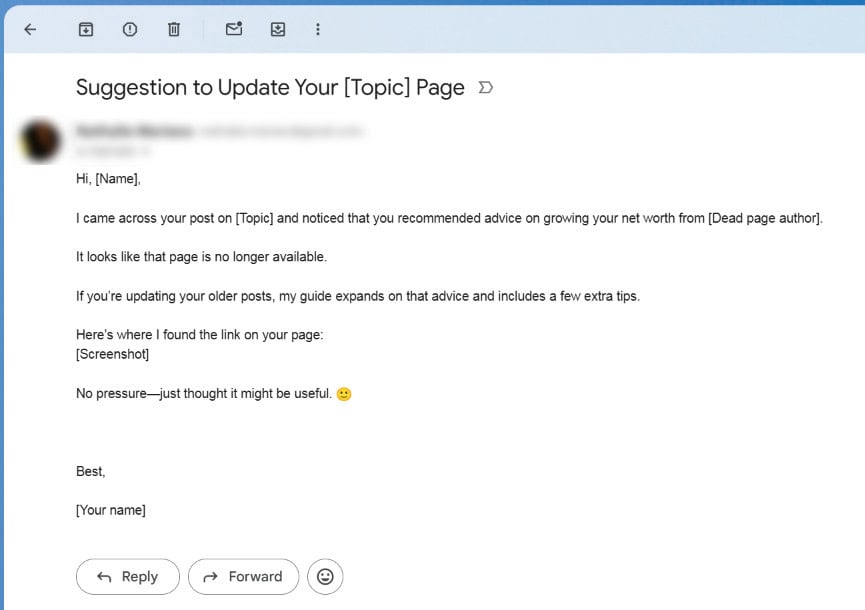Click the smiley emoji in the body
Viewport: 865px width, 610px height.
(x=344, y=394)
